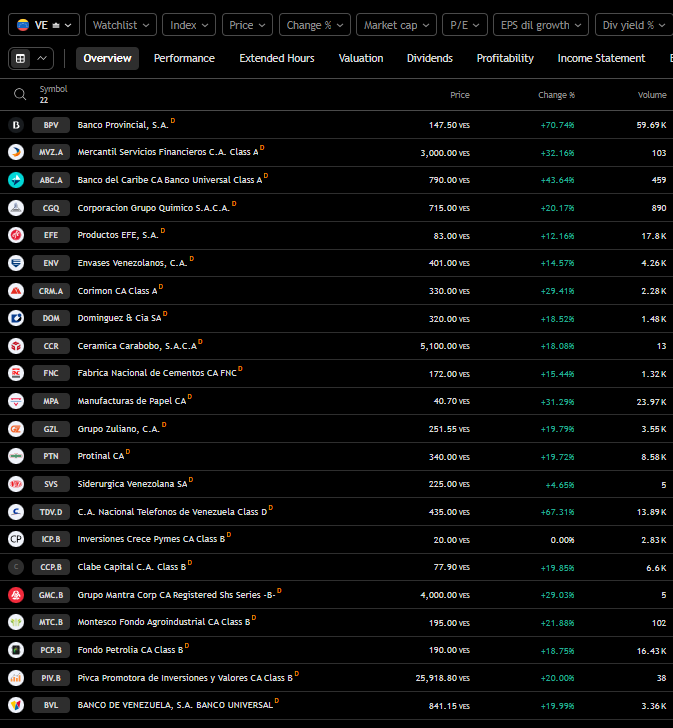Click the Fondo Petrolia logo icon

tap(16, 650)
